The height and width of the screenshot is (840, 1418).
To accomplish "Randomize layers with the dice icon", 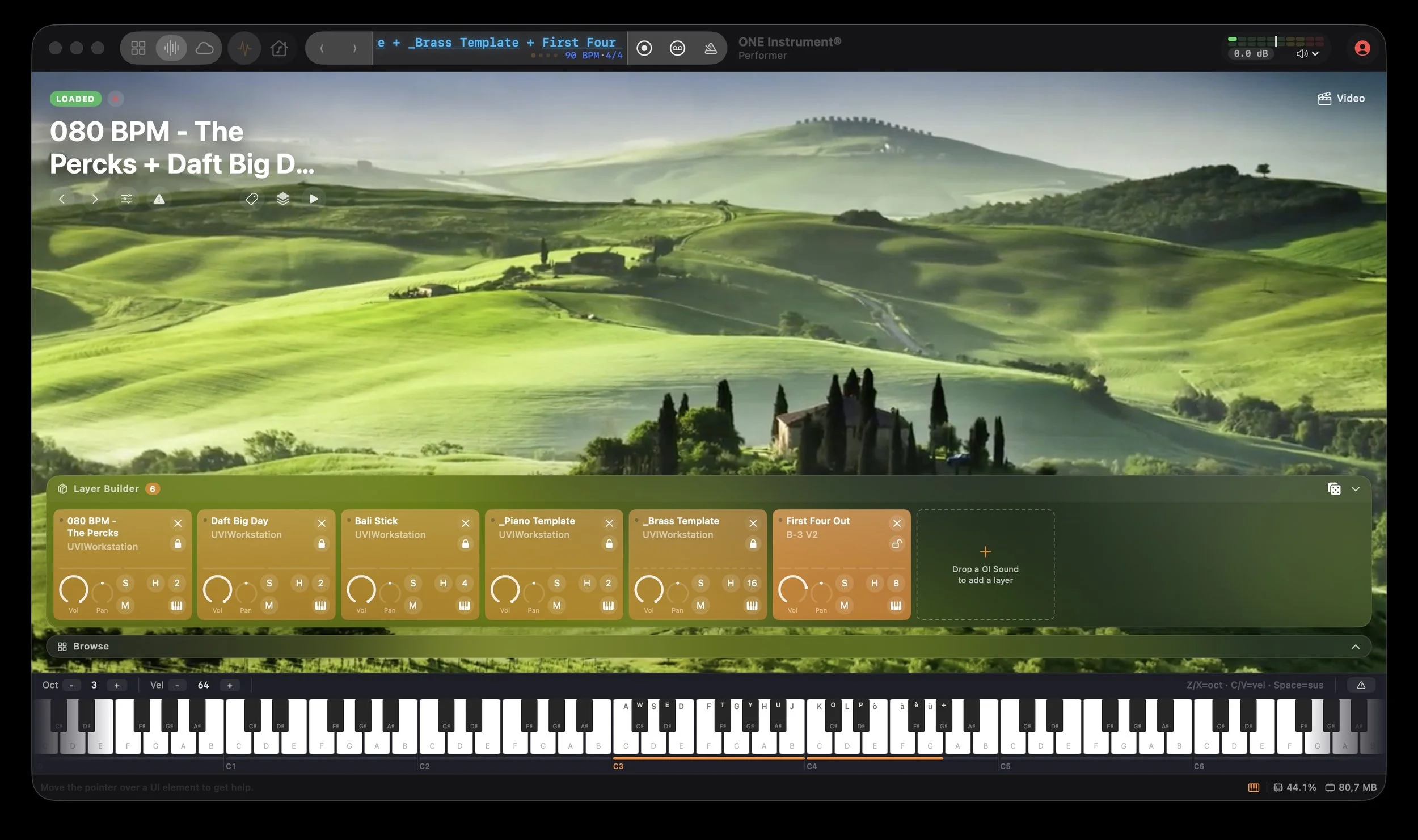I will (1334, 489).
